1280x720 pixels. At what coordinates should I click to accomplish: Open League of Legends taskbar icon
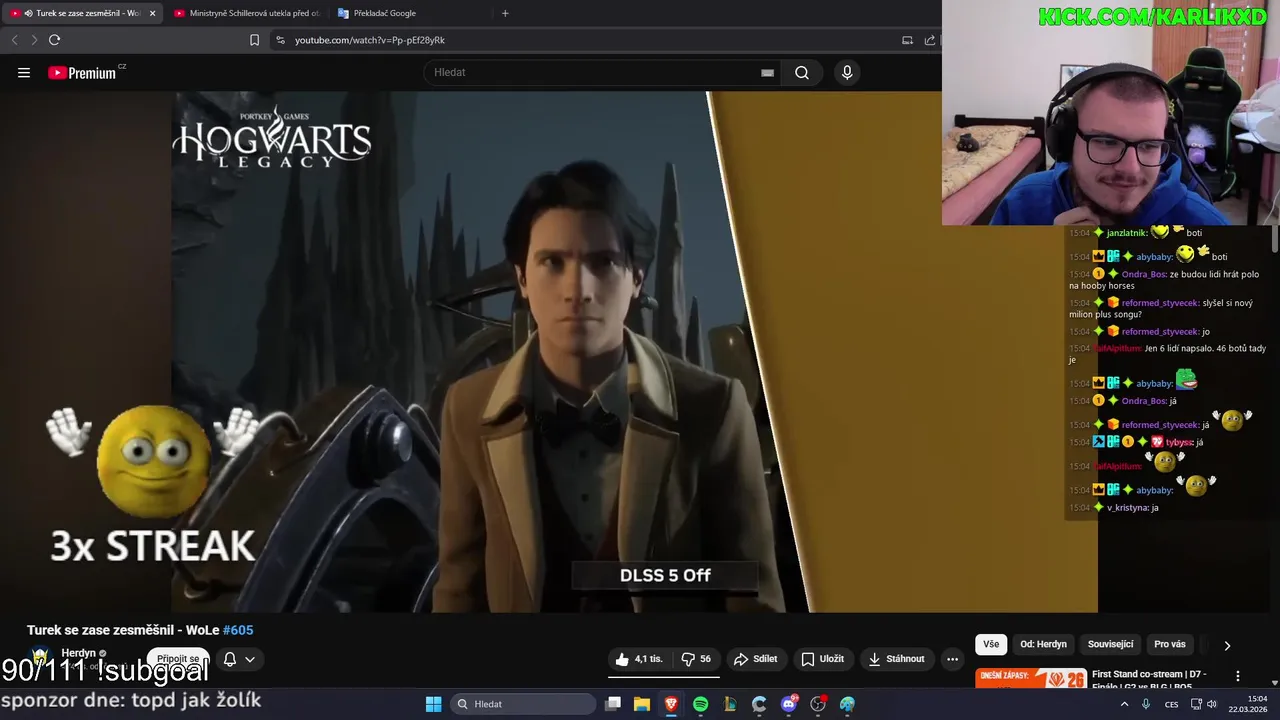(730, 704)
